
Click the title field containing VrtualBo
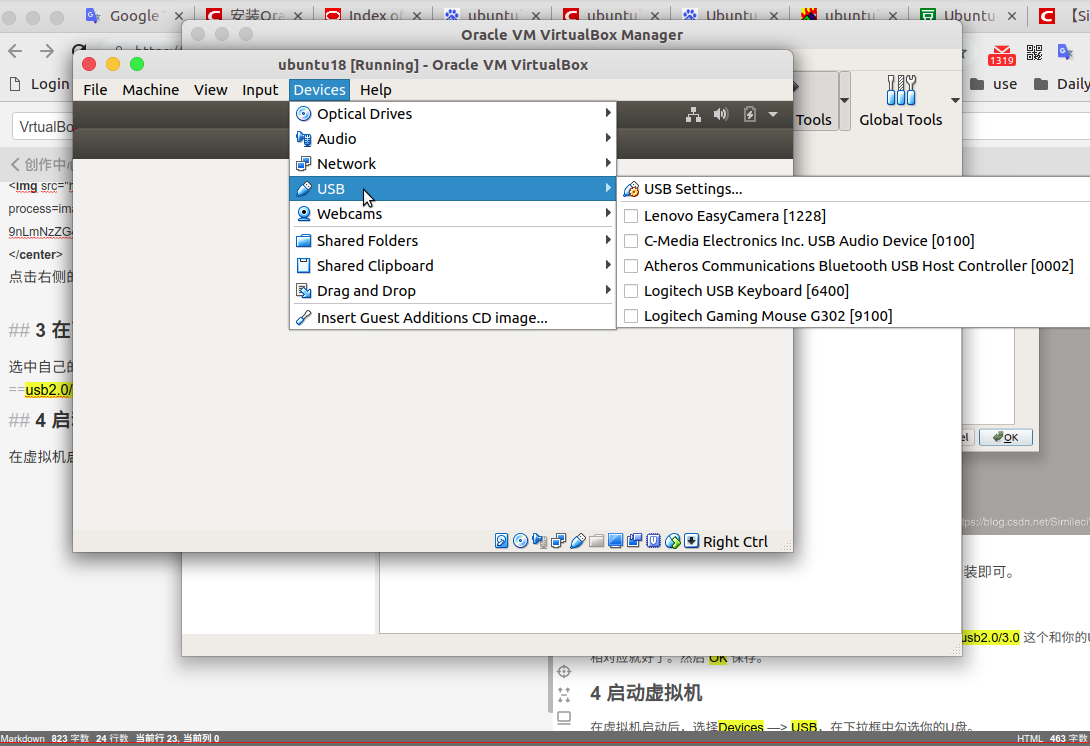pyautogui.click(x=43, y=127)
